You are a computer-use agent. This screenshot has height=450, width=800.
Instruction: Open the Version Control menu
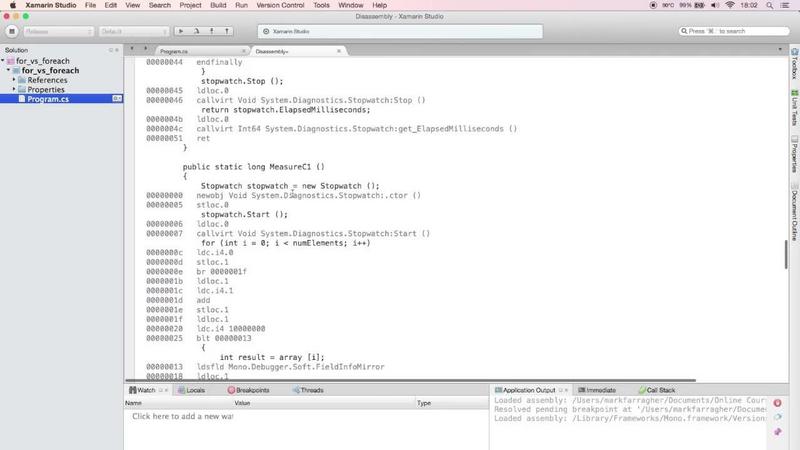coord(280,5)
